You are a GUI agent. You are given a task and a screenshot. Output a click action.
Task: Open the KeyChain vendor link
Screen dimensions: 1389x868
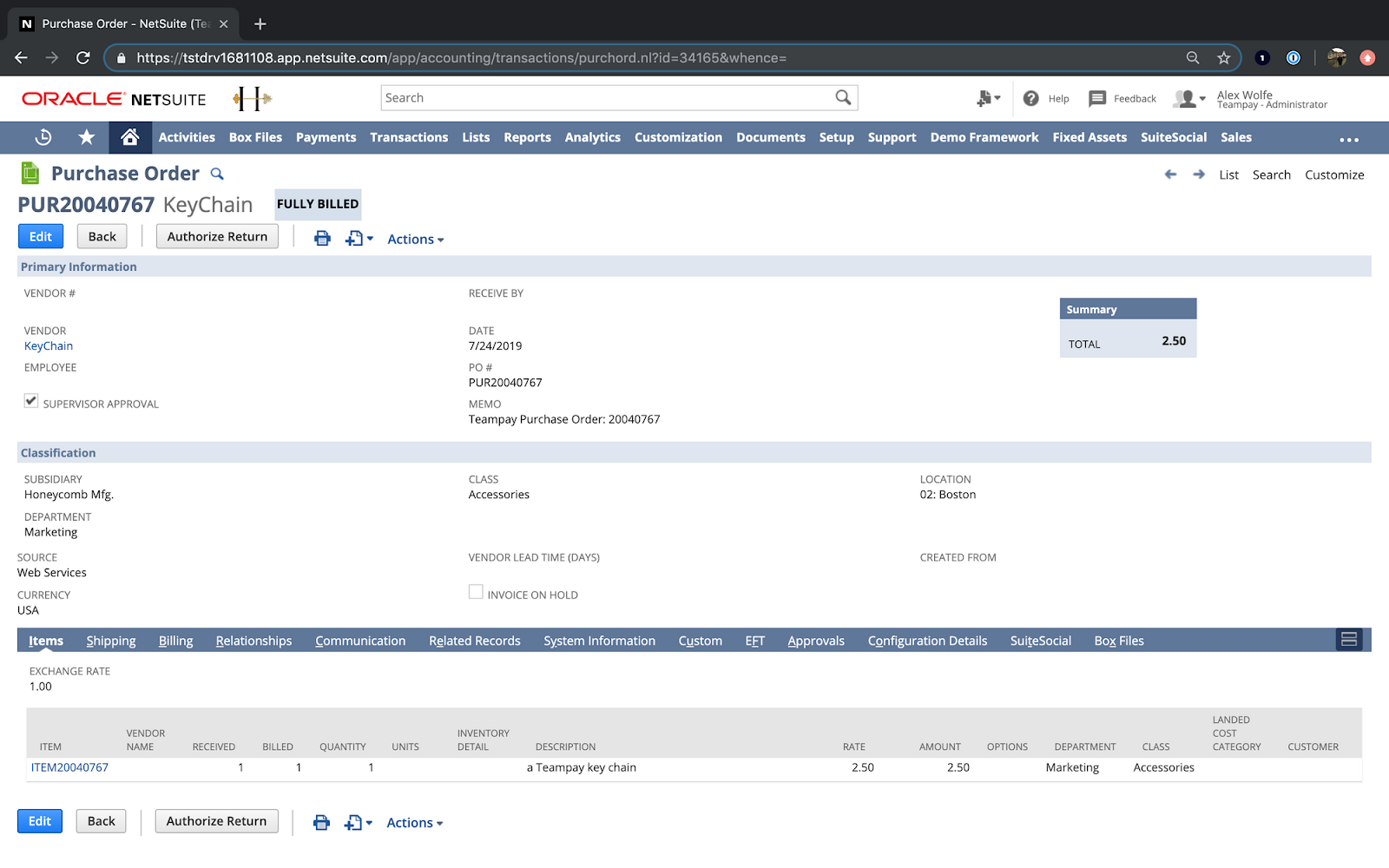point(49,345)
